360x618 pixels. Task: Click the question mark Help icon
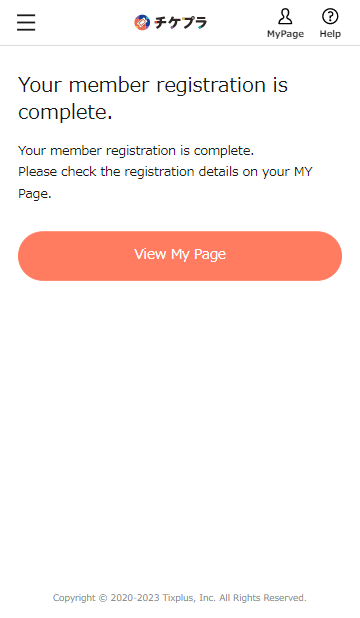[x=330, y=17]
